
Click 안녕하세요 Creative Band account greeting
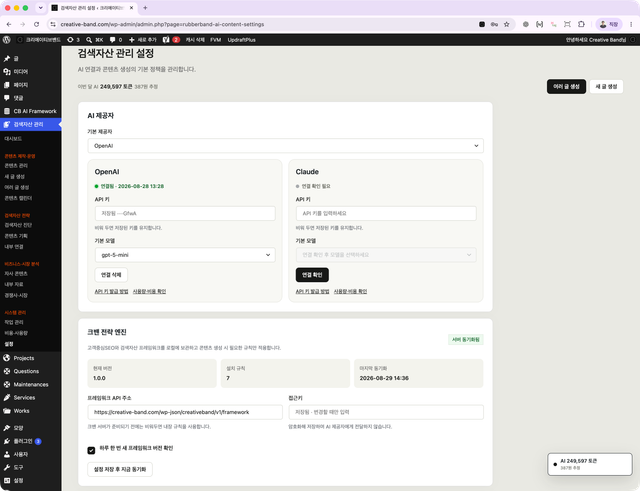tap(596, 40)
